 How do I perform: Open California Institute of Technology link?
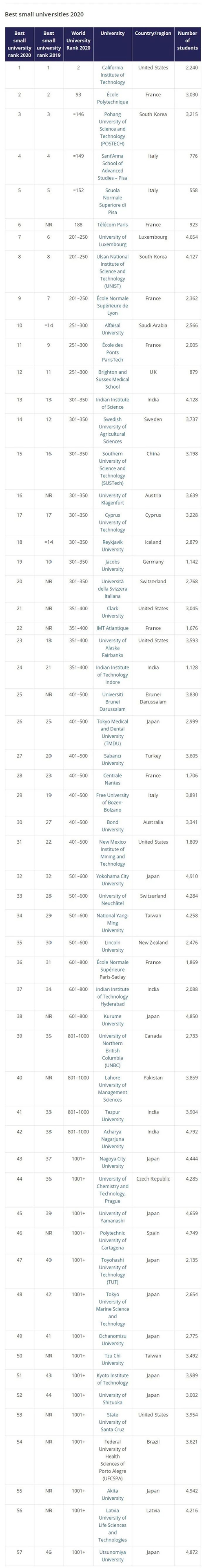[x=112, y=75]
